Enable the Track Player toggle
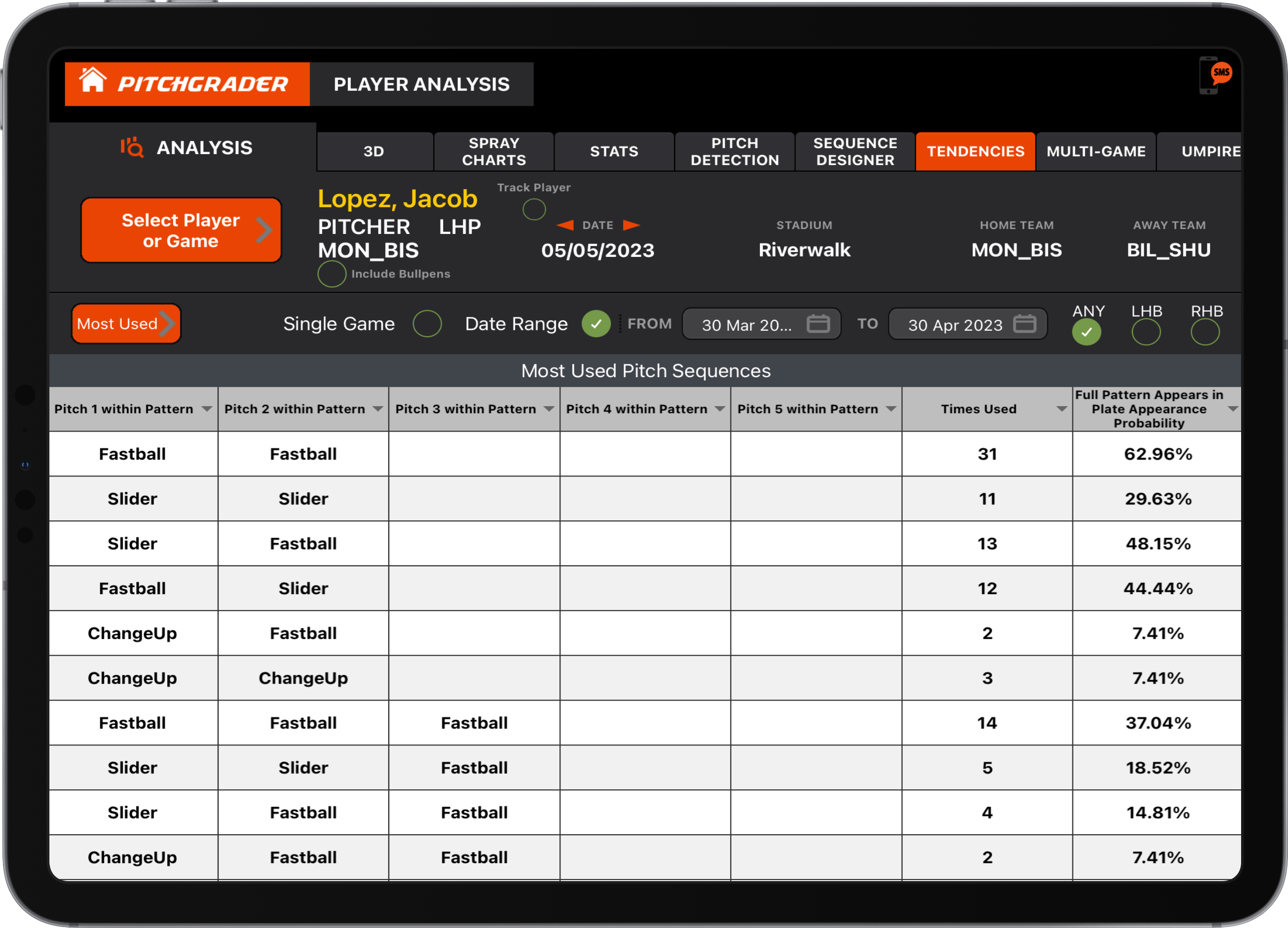This screenshot has height=928, width=1288. coord(533,210)
